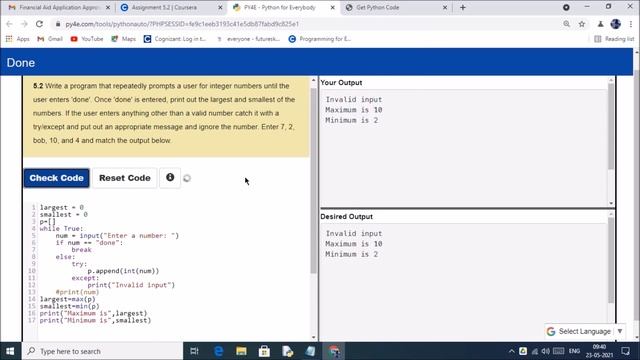Open the YouTube bookmark
This screenshot has height=360, width=640.
[87, 39]
